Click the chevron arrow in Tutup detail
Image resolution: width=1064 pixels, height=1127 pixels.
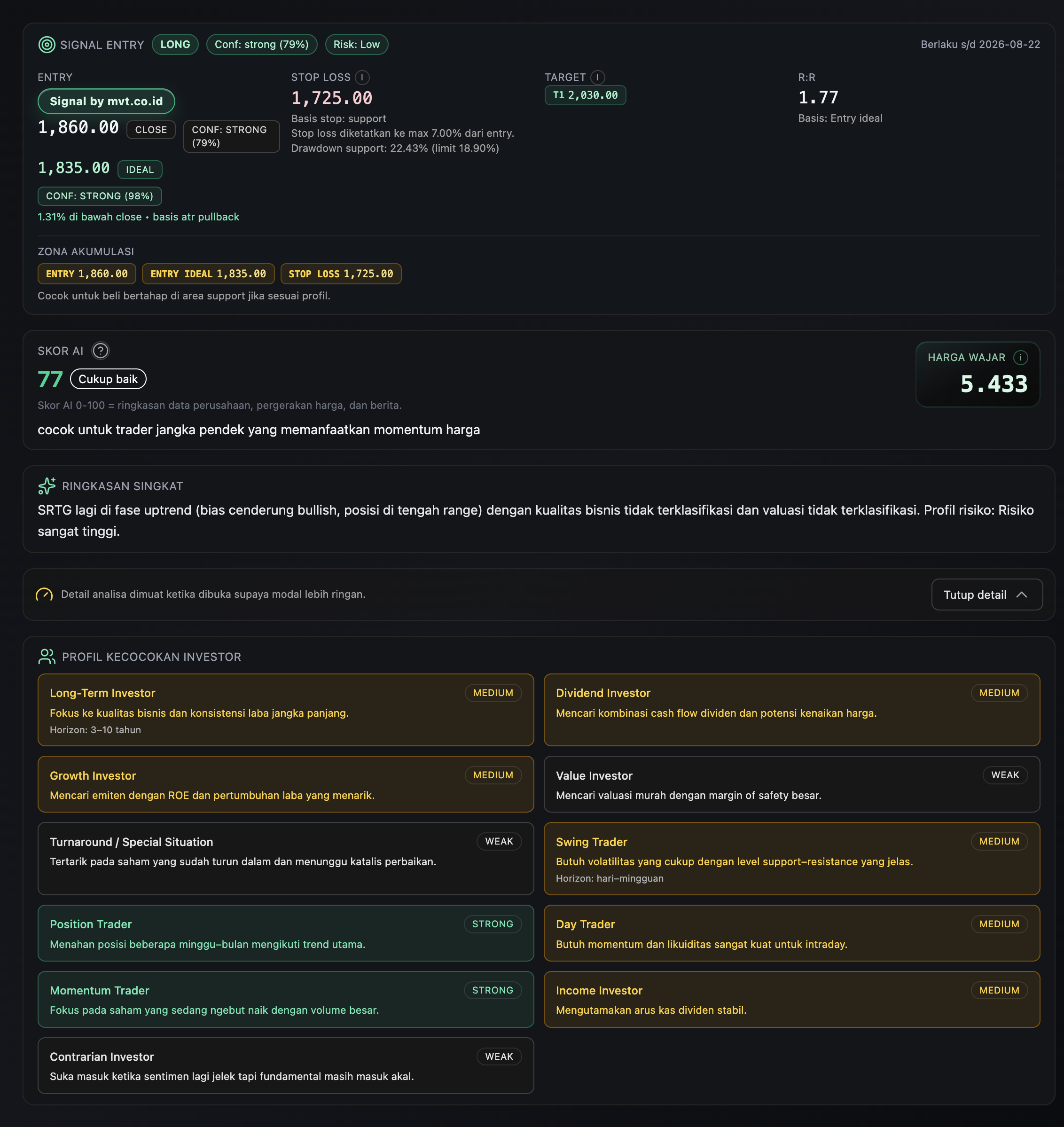1021,595
